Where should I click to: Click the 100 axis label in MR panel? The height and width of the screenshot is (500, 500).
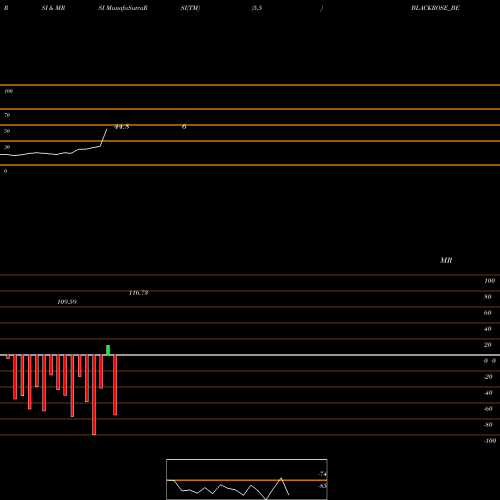click(x=489, y=281)
